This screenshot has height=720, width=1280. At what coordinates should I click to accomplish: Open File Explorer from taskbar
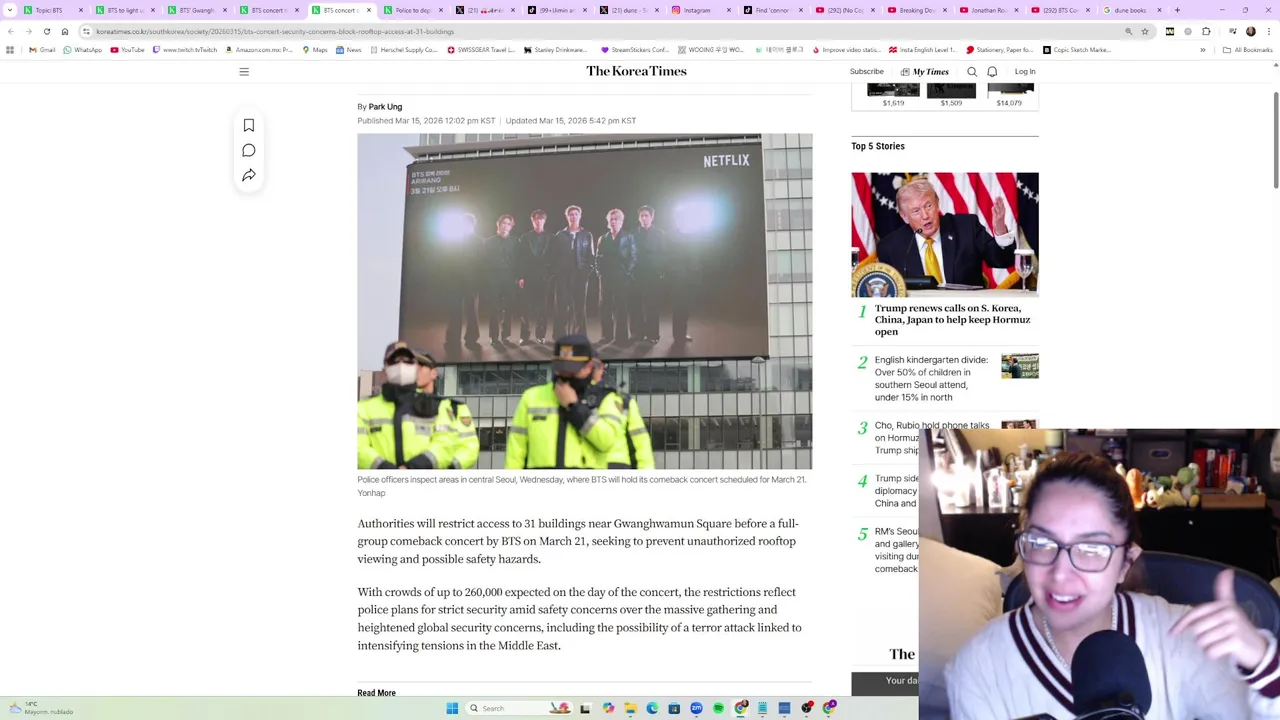[630, 708]
